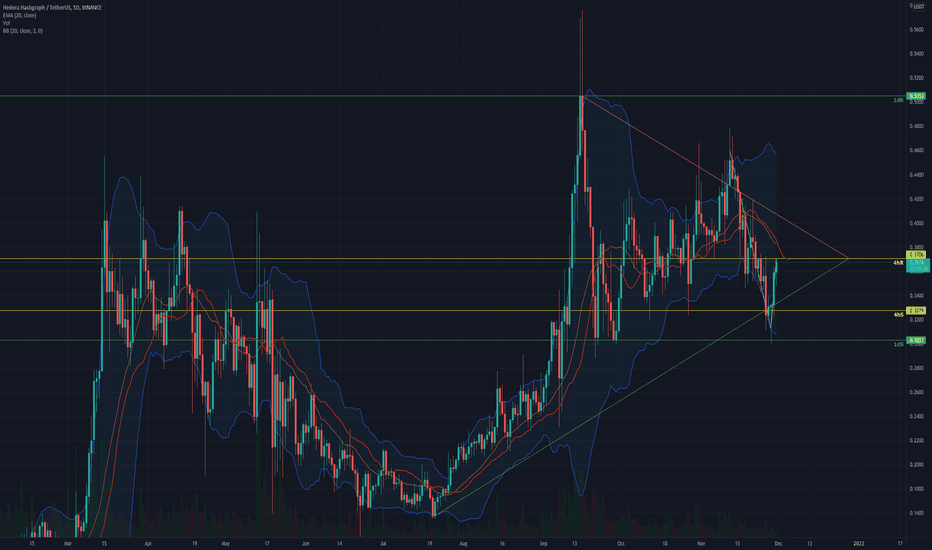Click the Dec label on time axis
932x550 pixels.
coord(778,543)
